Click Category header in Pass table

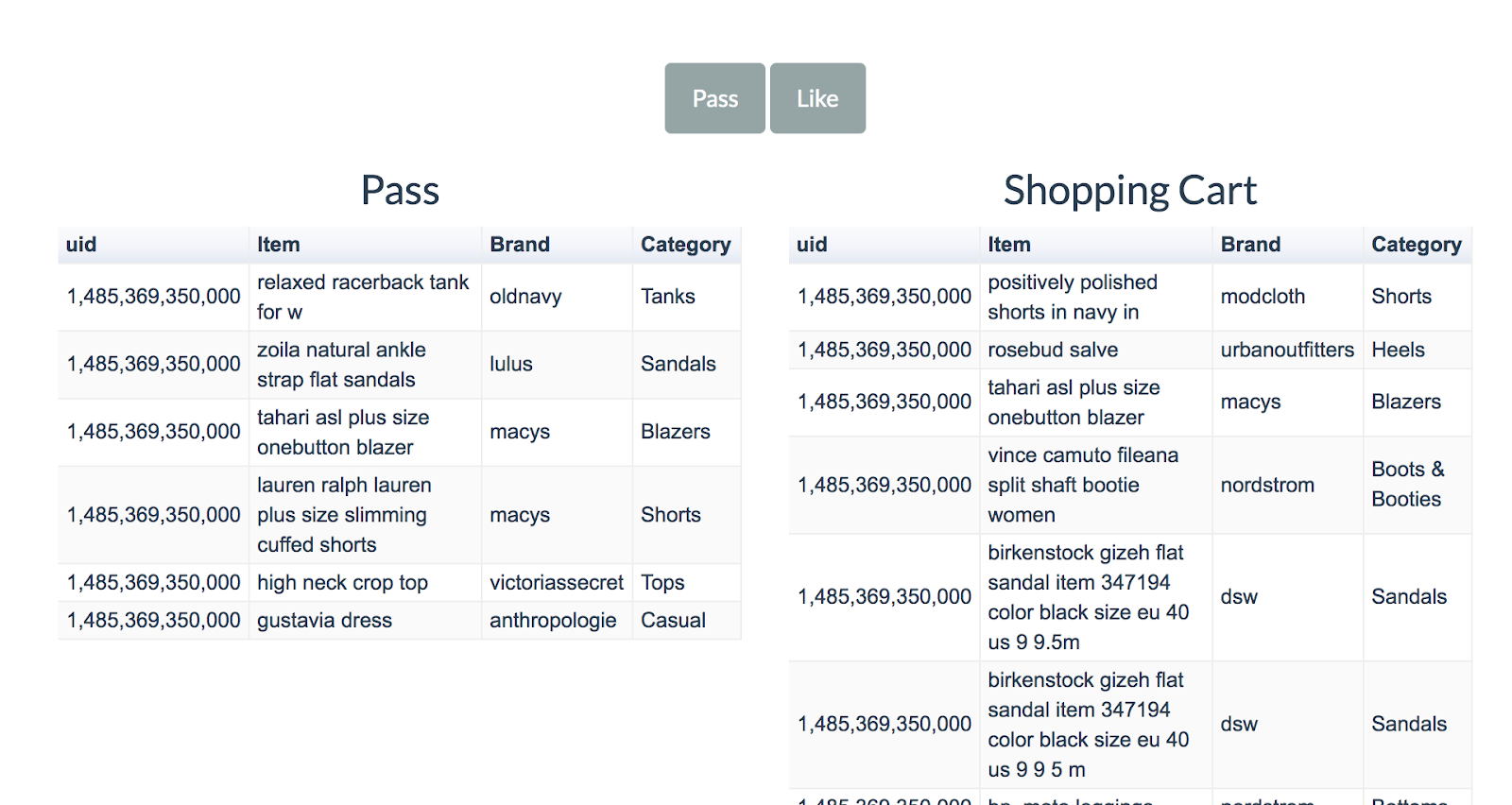(685, 245)
